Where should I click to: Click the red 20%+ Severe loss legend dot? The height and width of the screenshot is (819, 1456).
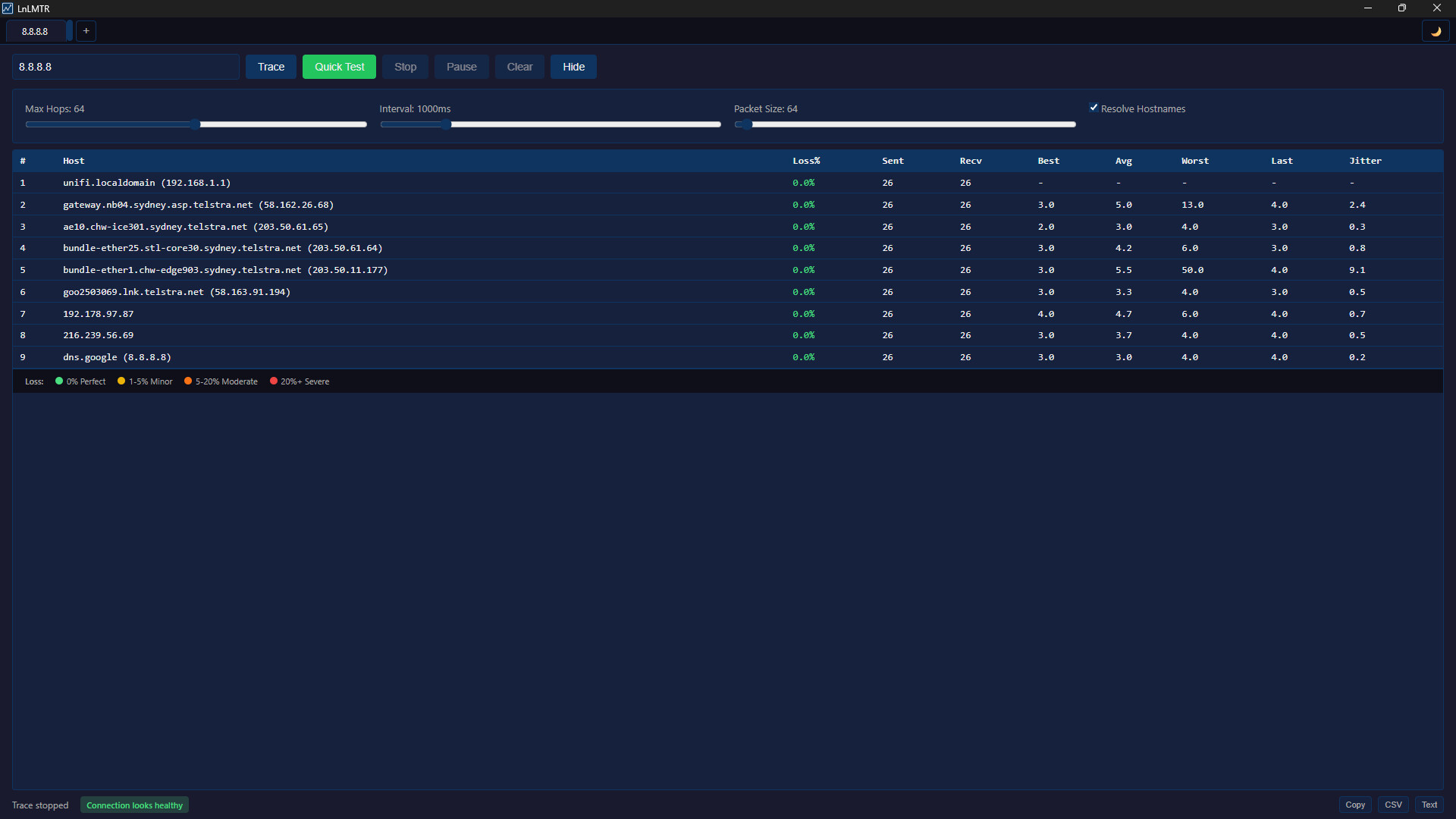pos(274,381)
